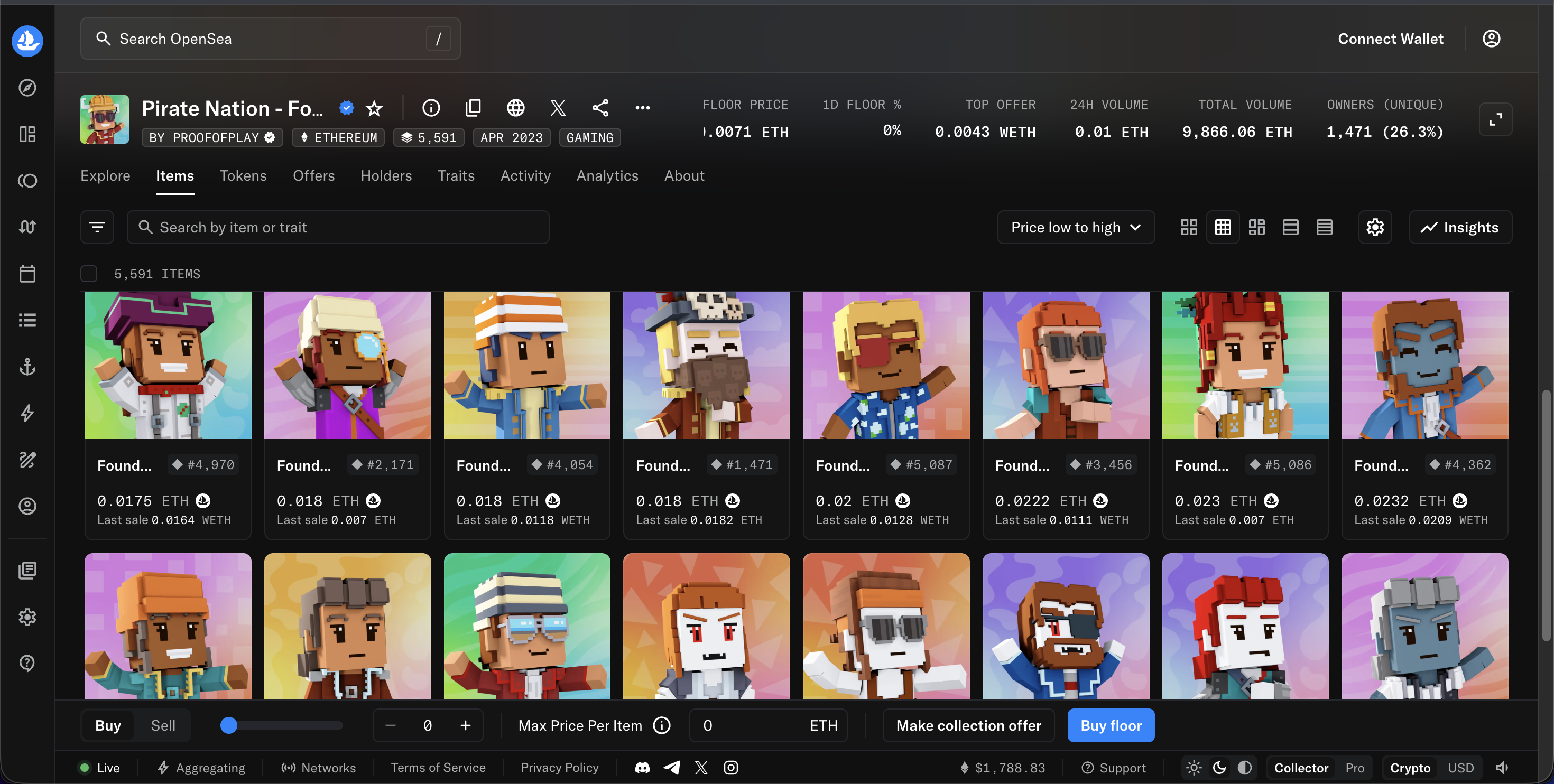This screenshot has height=784, width=1554.
Task: Switch to the Traits tab
Action: (x=456, y=175)
